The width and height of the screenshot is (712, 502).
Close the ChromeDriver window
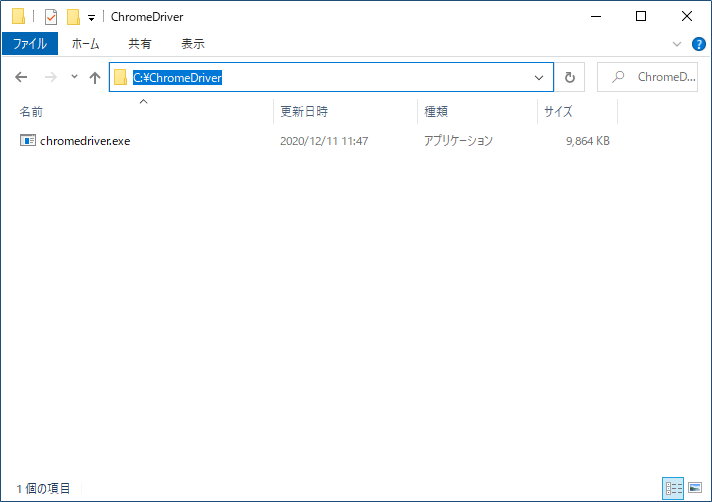[x=687, y=16]
